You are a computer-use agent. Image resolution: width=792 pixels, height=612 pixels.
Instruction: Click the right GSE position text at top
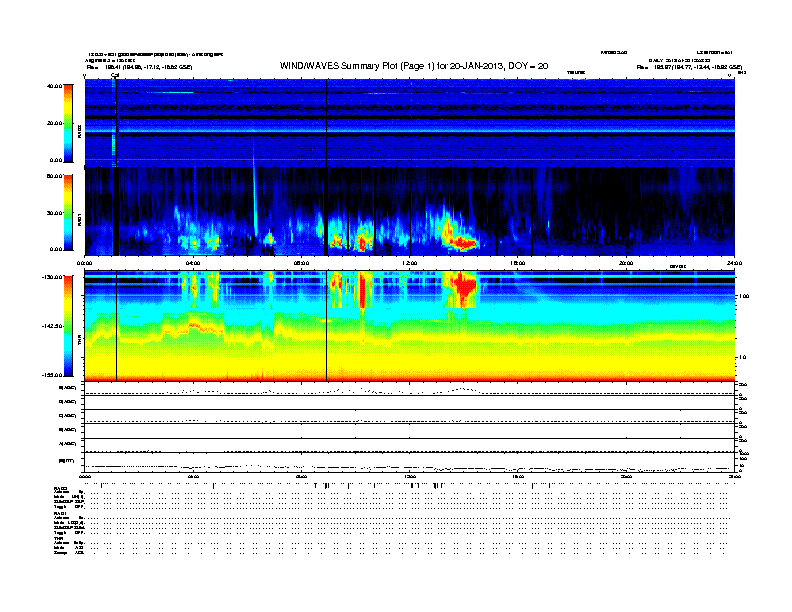pyautogui.click(x=689, y=67)
